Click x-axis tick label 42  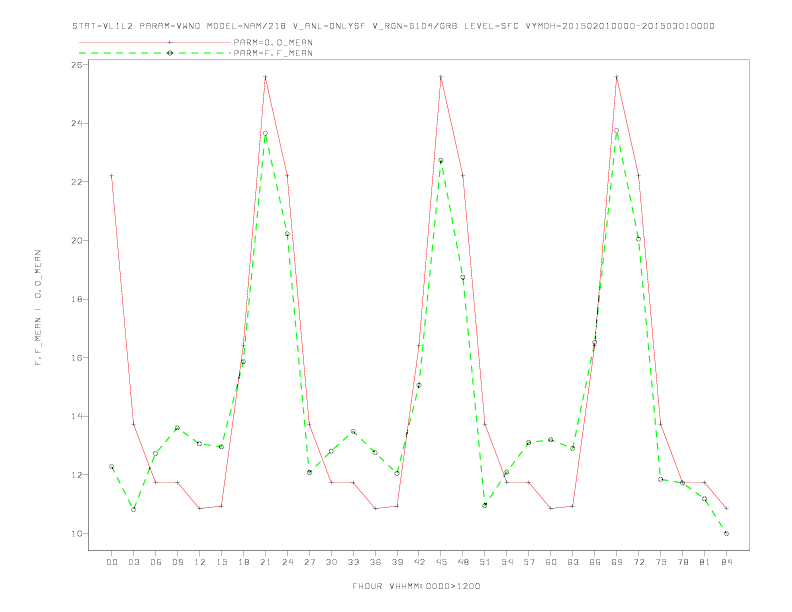419,562
